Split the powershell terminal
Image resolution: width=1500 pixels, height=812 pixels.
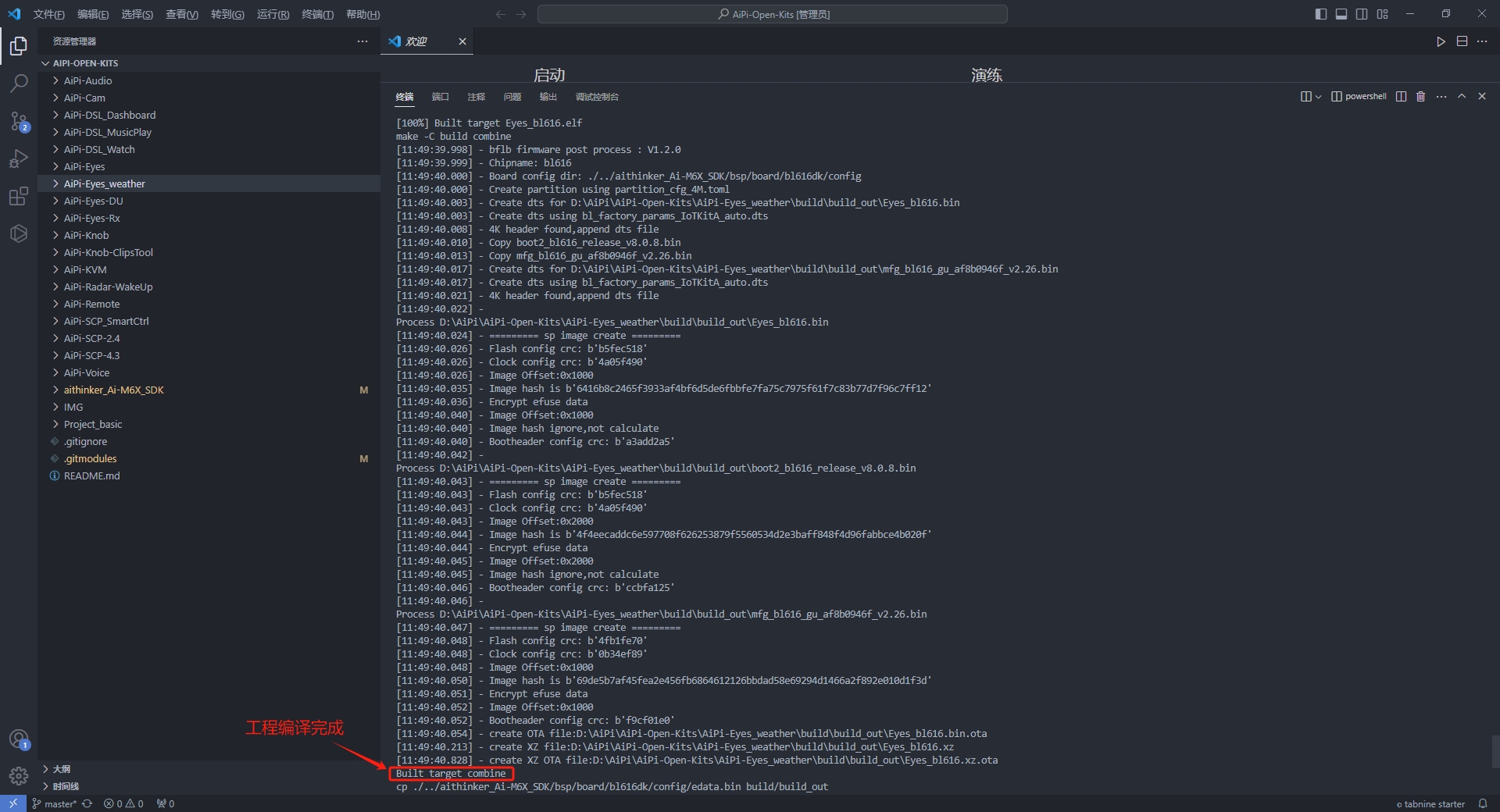click(1401, 96)
